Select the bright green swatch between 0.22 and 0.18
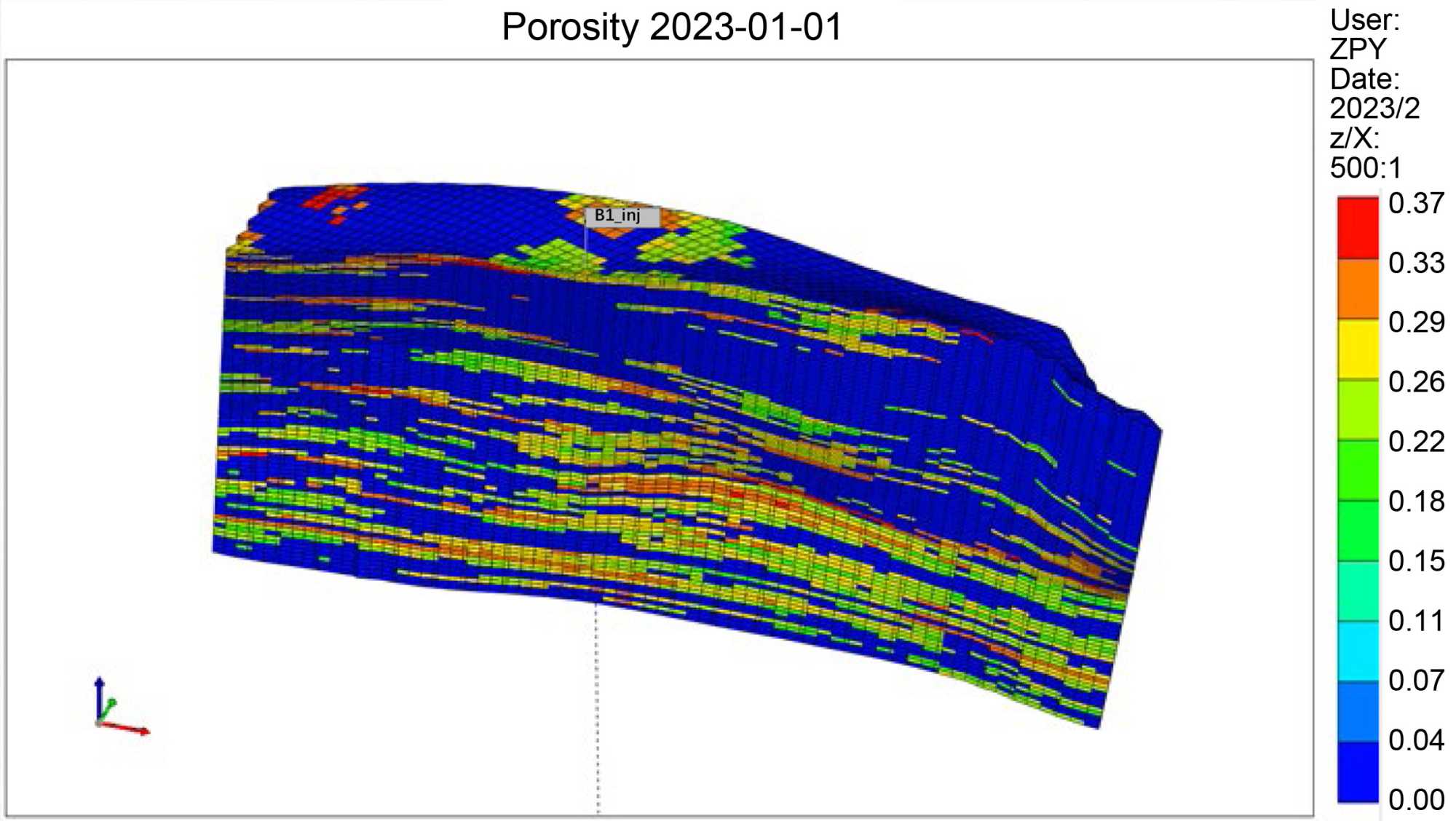The image size is (1456, 821). [1357, 469]
